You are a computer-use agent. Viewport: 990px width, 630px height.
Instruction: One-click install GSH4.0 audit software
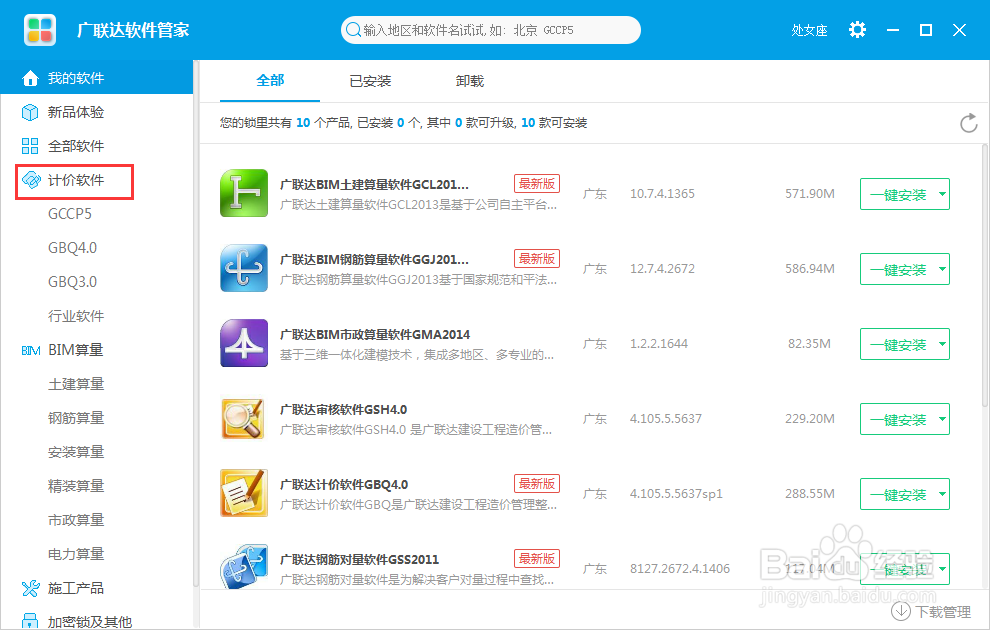[897, 419]
